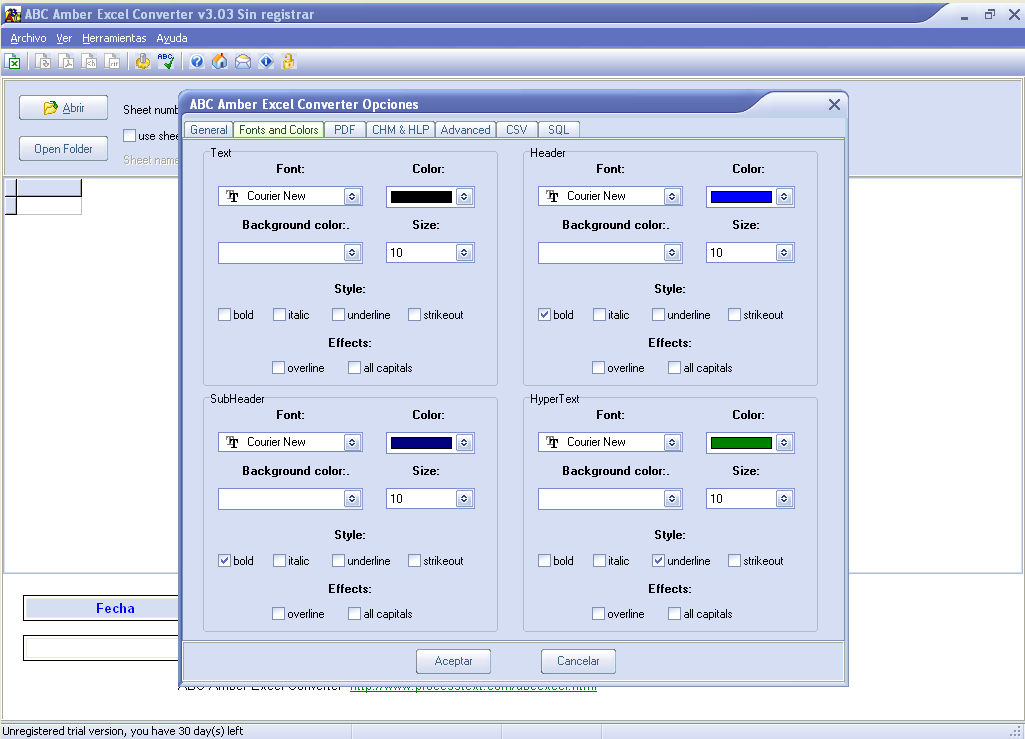Viewport: 1025px width, 739px height.
Task: Uncheck bold in the SubHeader group
Action: click(224, 560)
